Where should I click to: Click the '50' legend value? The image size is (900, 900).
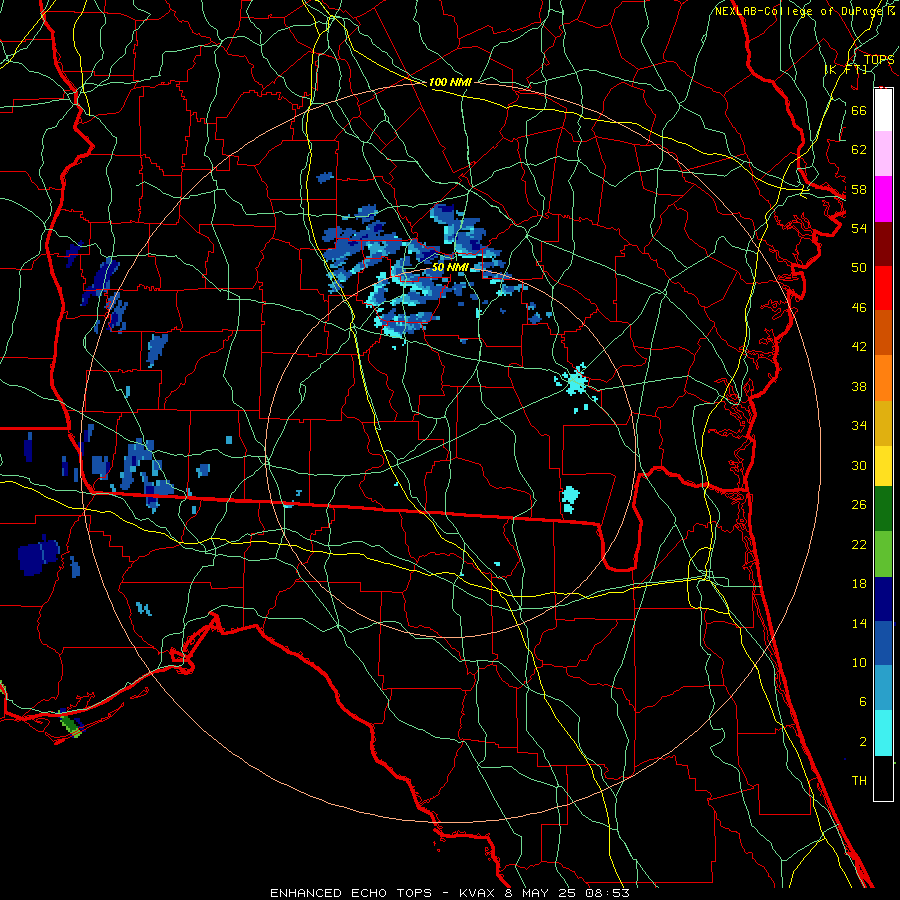coord(859,268)
